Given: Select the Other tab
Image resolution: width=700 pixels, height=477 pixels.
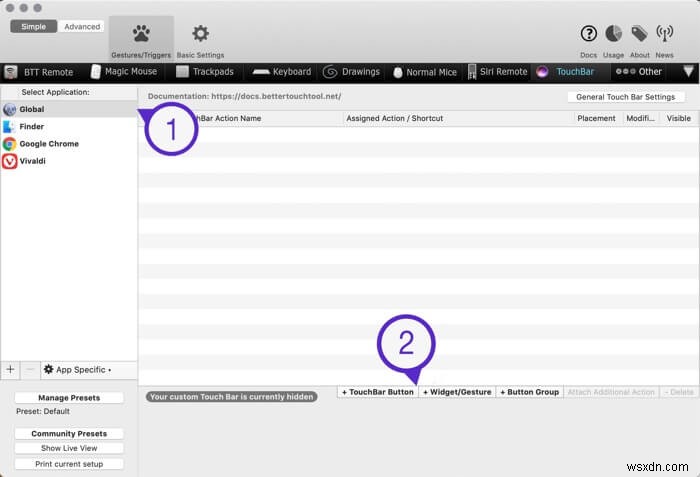Looking at the screenshot, I should pyautogui.click(x=638, y=71).
